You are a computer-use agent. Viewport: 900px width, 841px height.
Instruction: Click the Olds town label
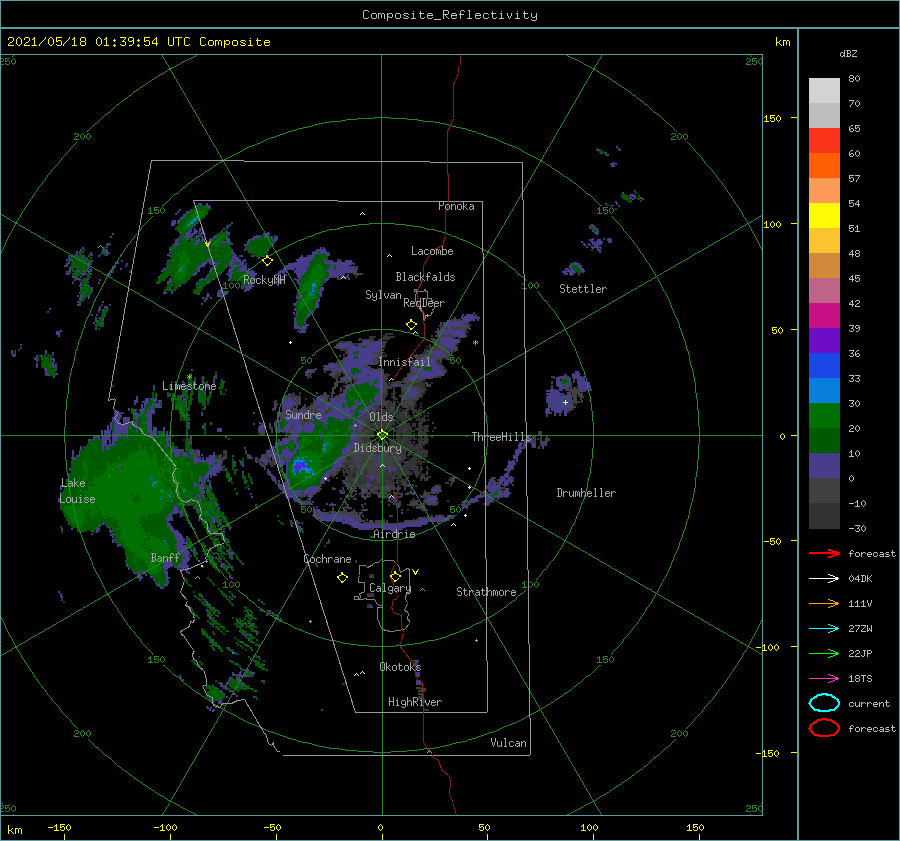click(381, 417)
